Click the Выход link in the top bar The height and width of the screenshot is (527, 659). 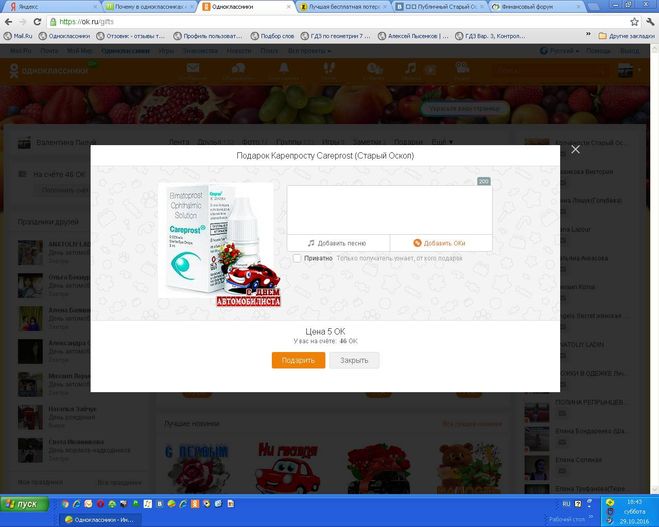(x=630, y=51)
